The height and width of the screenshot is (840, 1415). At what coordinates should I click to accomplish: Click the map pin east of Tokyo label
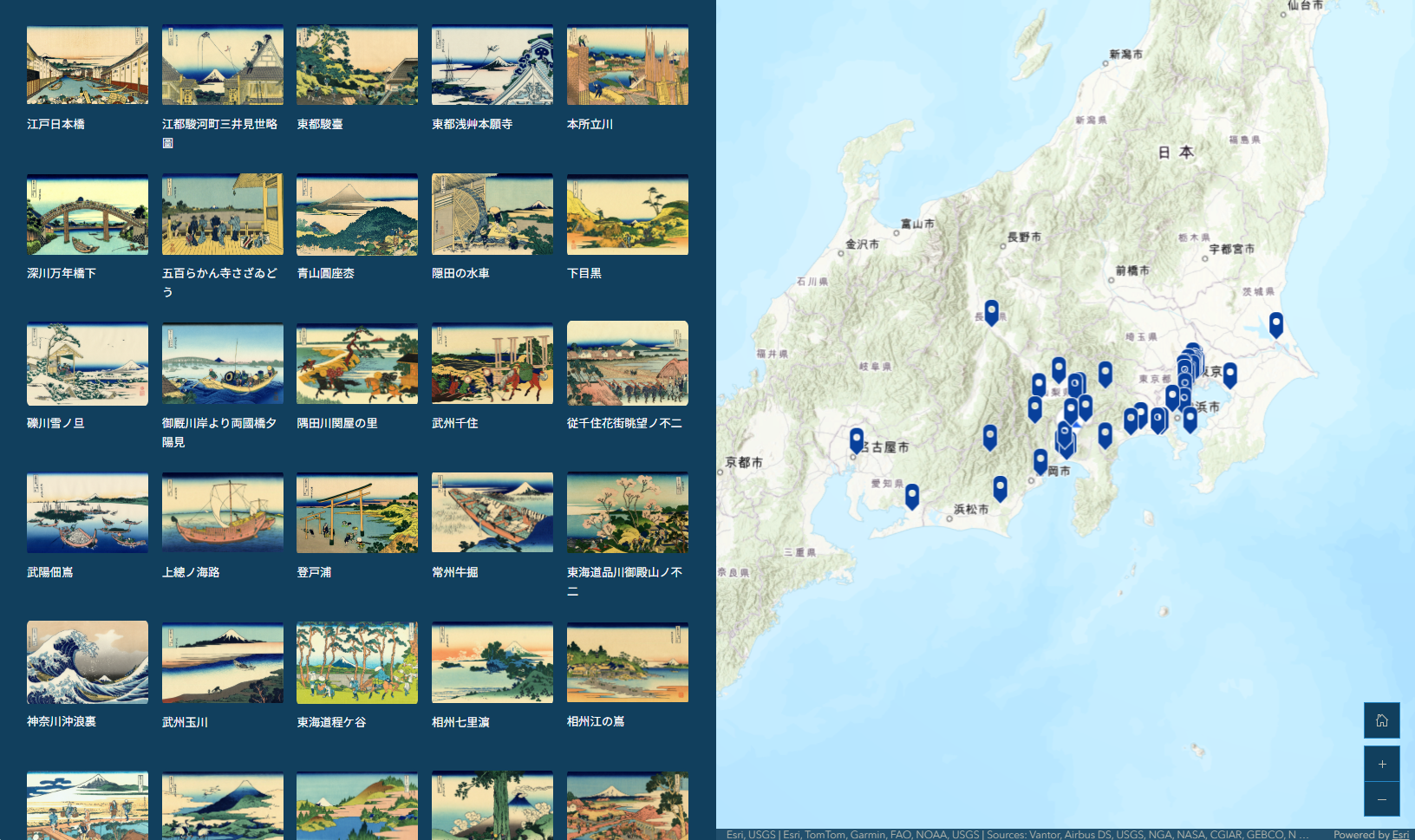click(1229, 374)
